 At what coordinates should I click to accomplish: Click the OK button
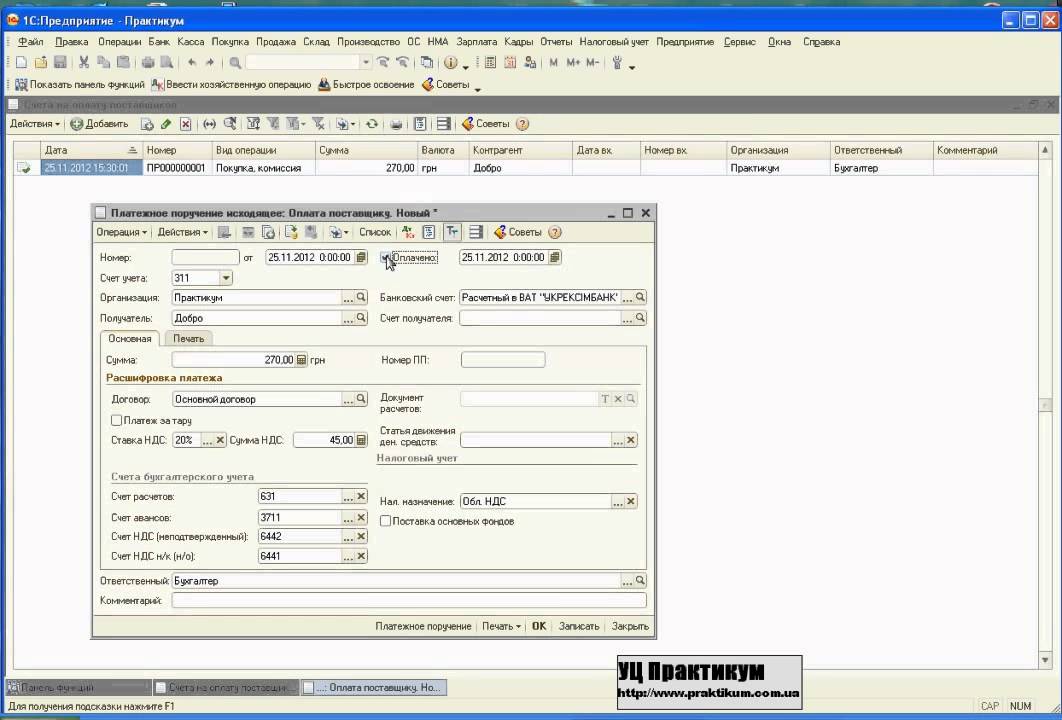538,627
